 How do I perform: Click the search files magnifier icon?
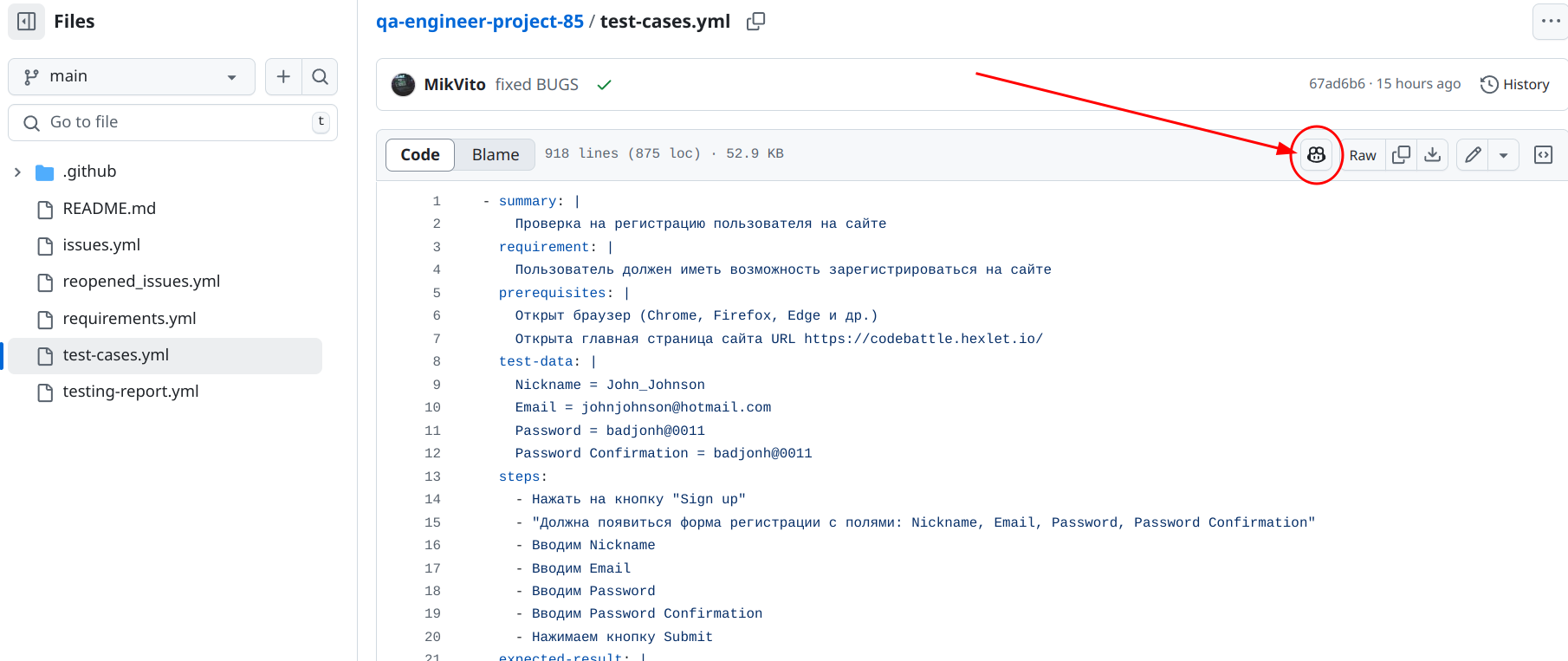tap(320, 77)
